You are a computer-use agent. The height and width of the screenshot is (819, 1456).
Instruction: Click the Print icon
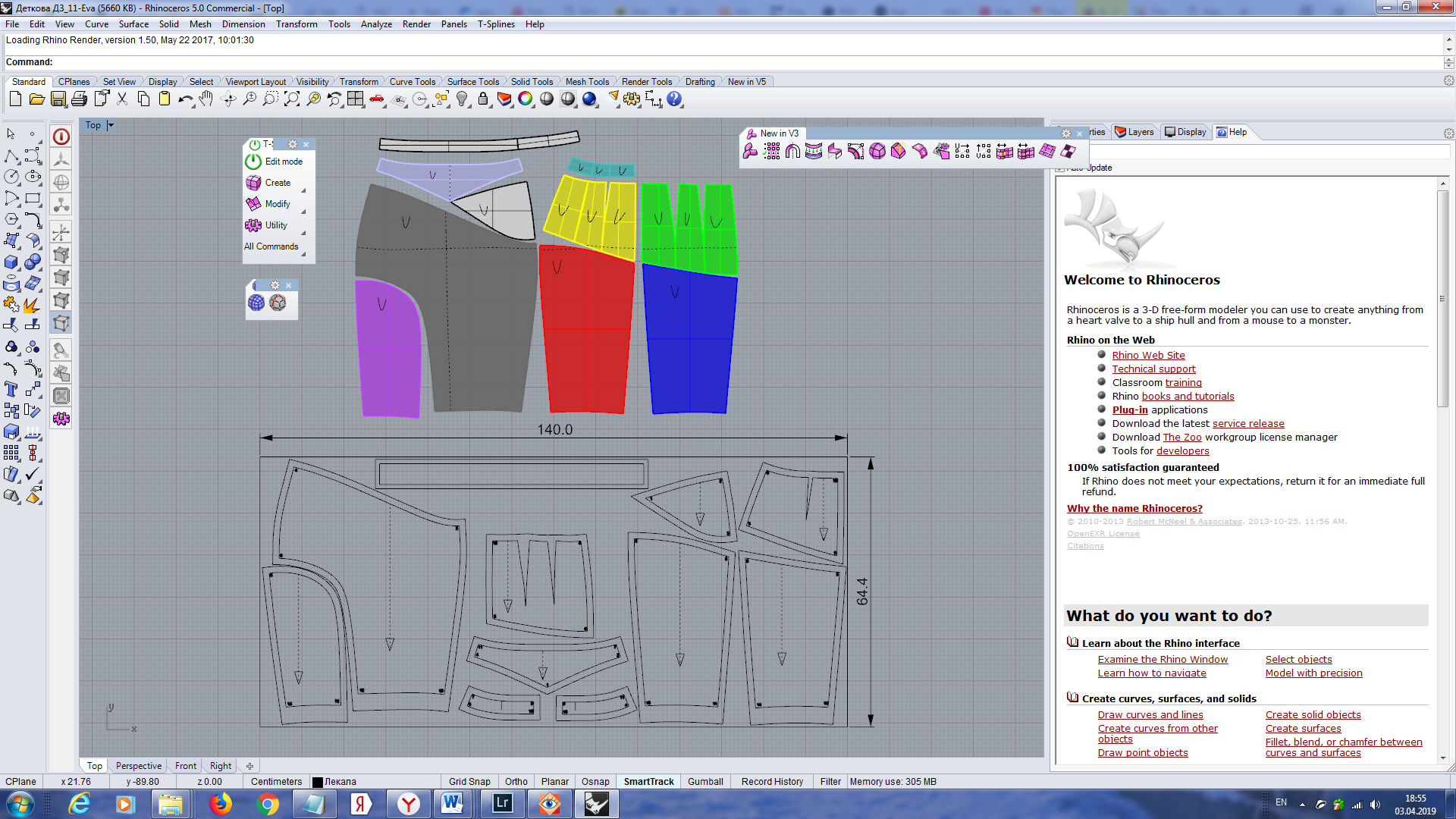pos(79,99)
